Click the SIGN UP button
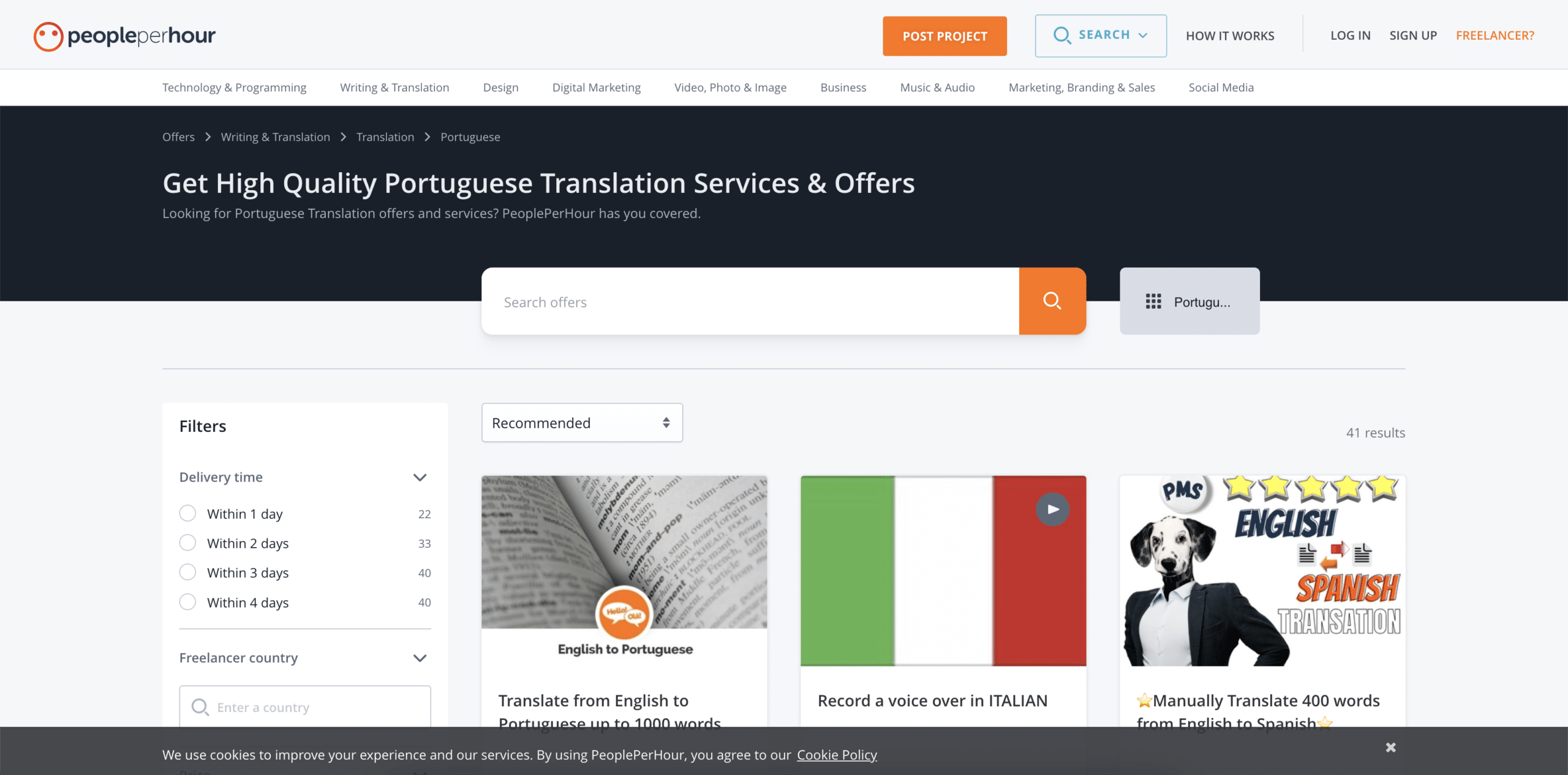This screenshot has height=775, width=1568. pyautogui.click(x=1413, y=35)
